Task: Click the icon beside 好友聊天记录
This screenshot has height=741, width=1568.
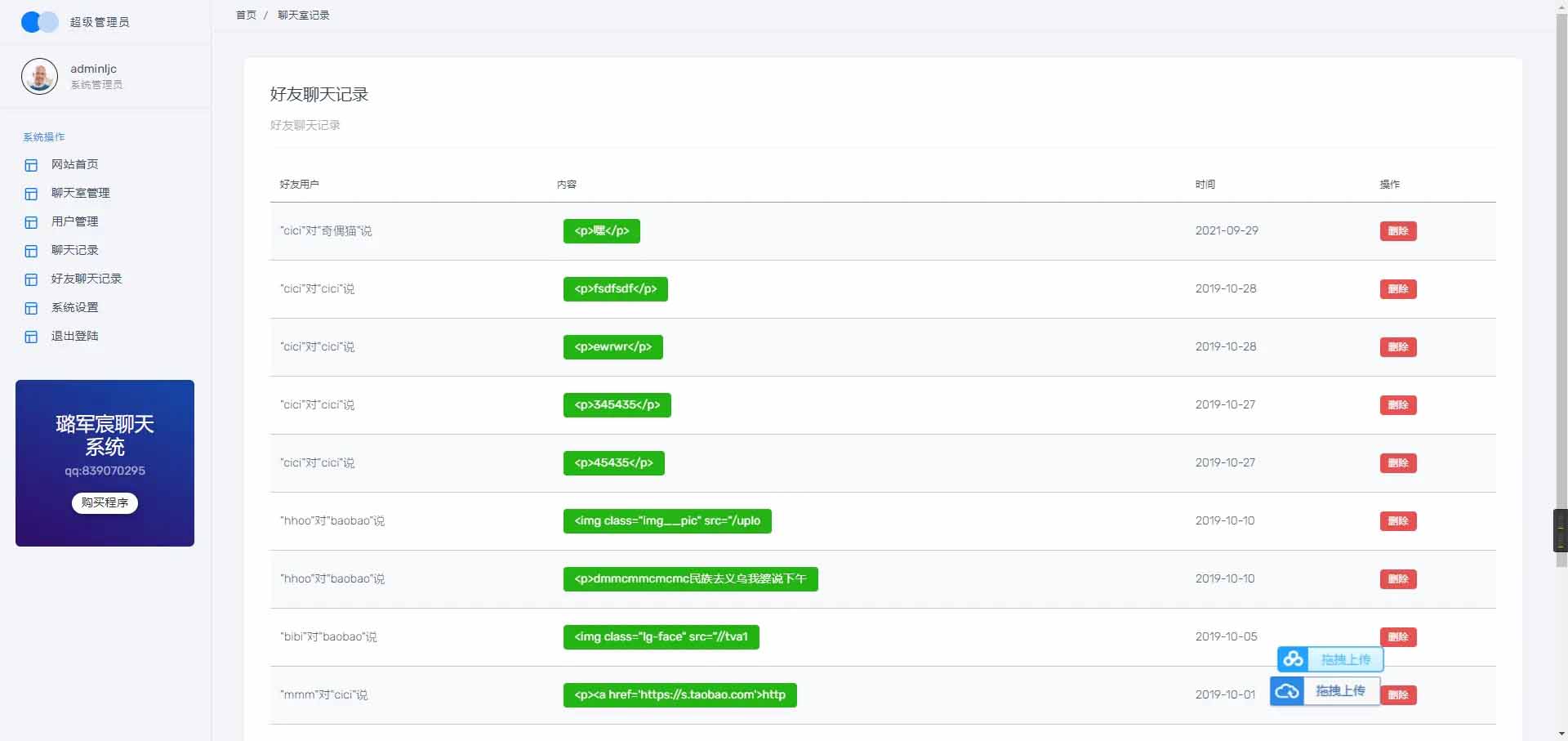Action: tap(31, 279)
